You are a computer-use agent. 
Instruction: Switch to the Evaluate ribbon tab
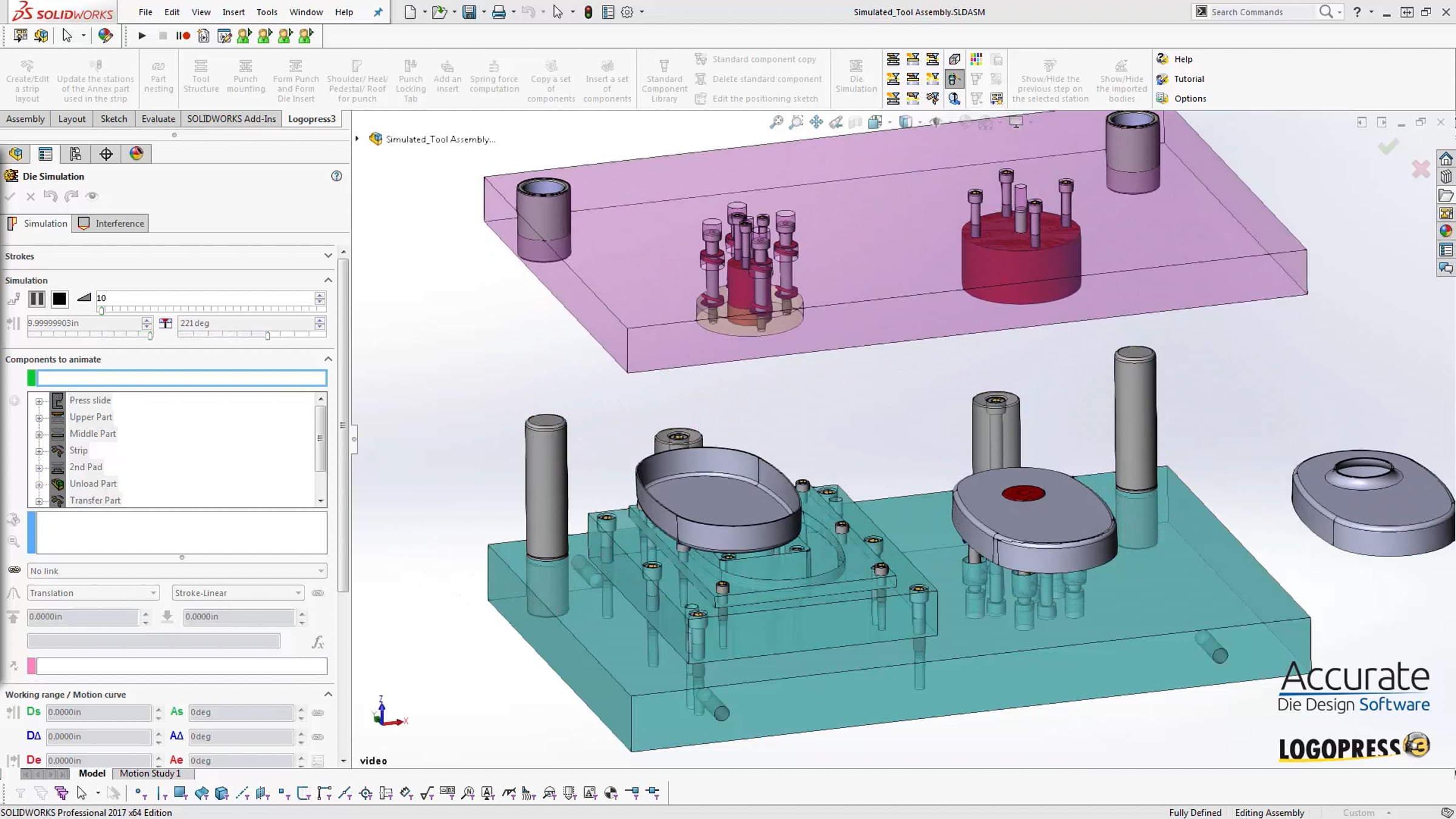click(158, 119)
